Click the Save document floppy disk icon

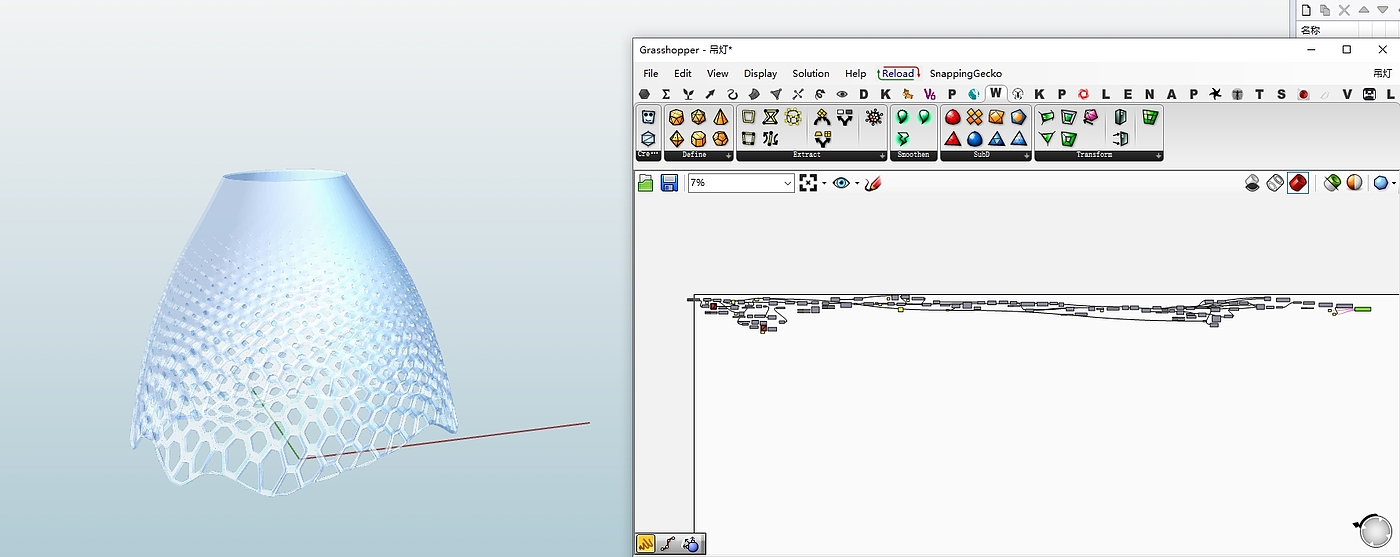click(x=669, y=183)
